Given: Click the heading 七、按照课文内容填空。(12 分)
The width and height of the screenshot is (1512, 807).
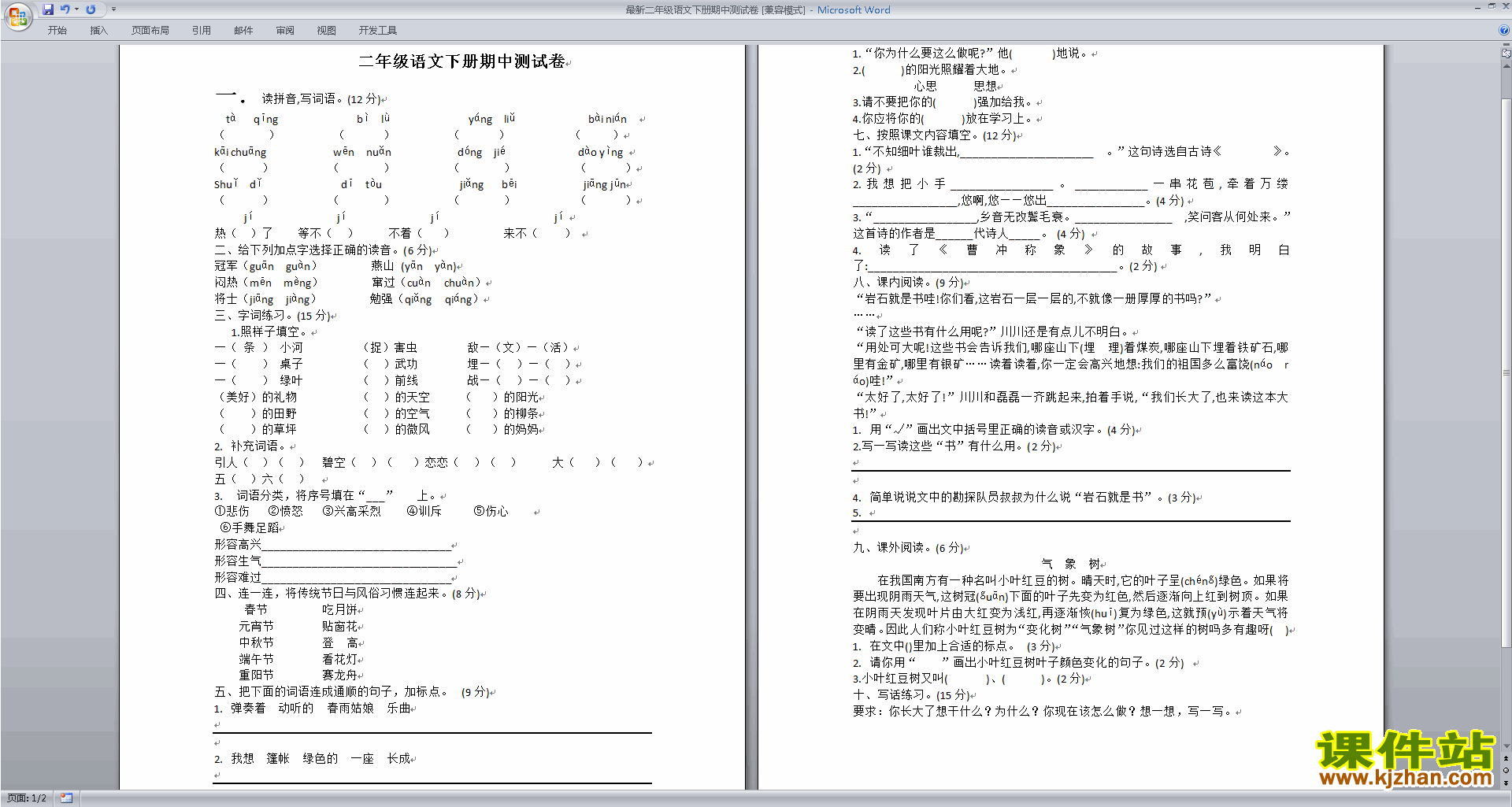Looking at the screenshot, I should (x=935, y=135).
